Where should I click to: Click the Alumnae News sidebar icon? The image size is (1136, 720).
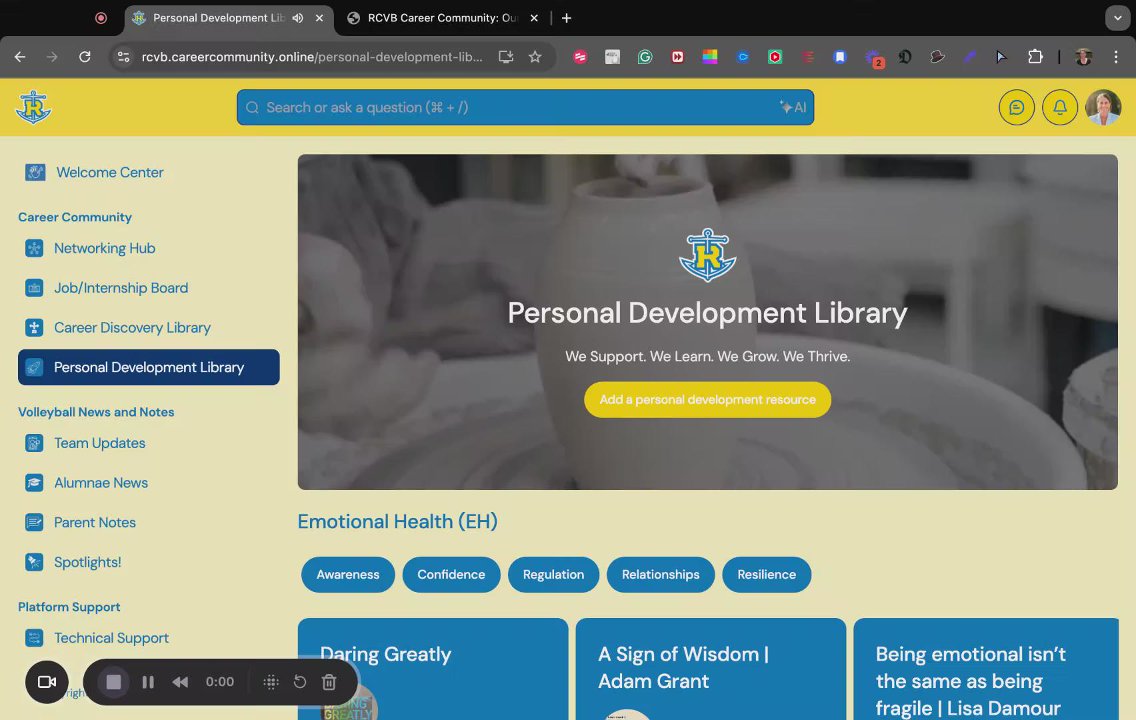point(34,483)
